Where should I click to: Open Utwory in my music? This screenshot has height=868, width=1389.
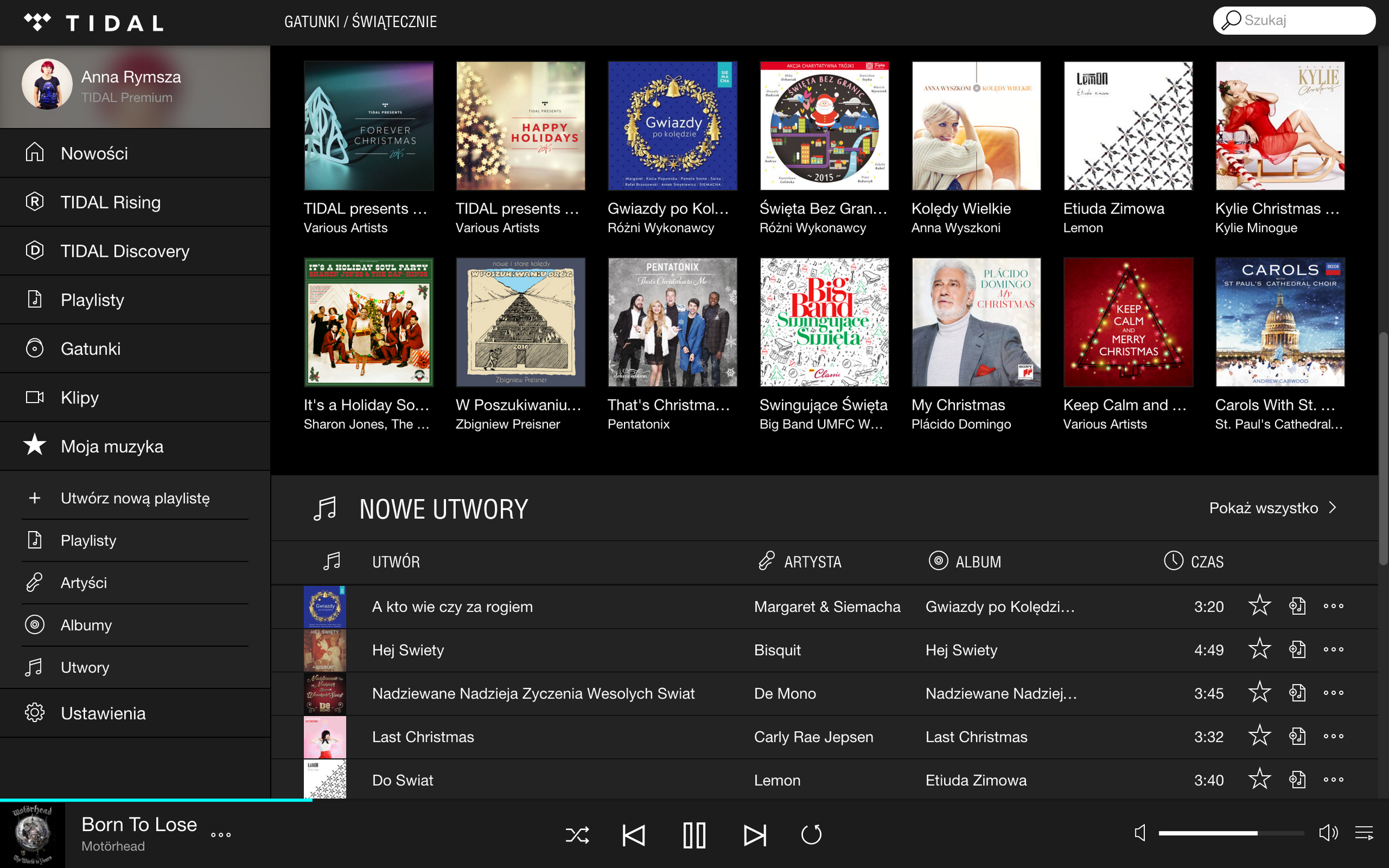pos(135,667)
